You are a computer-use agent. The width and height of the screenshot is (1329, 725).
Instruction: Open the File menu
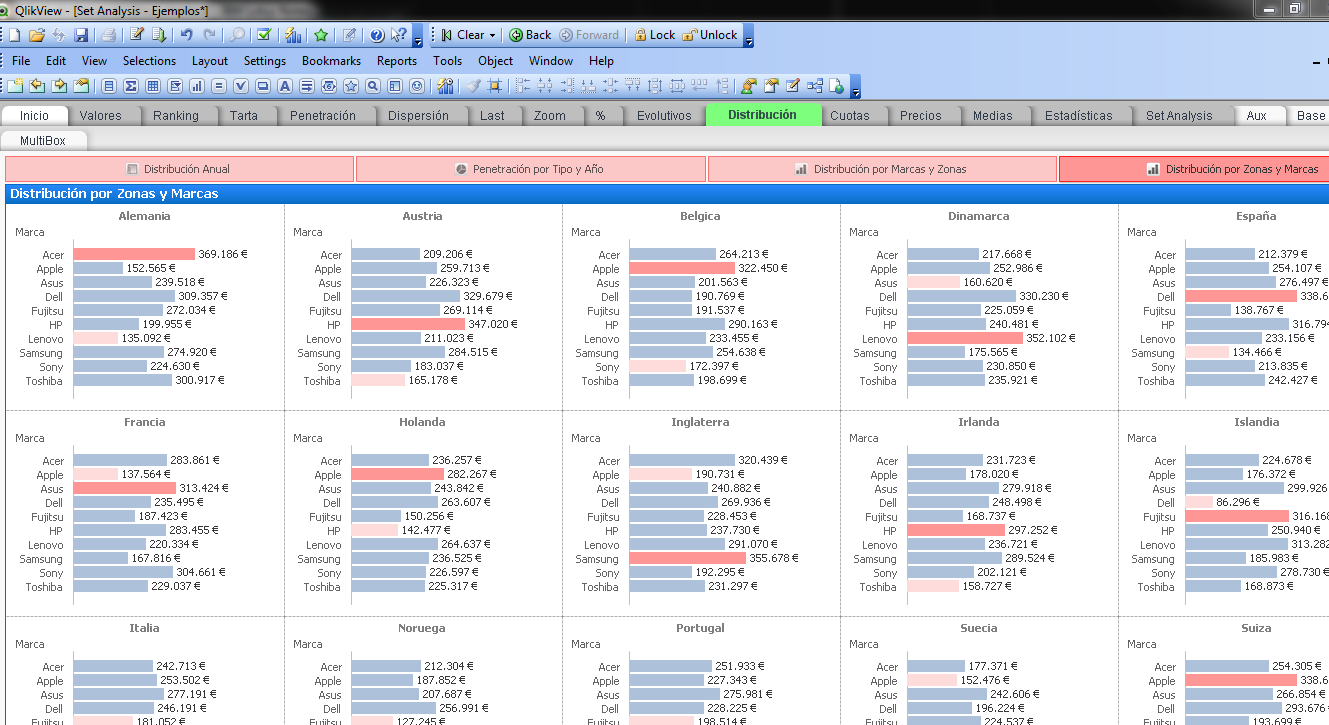click(x=21, y=61)
